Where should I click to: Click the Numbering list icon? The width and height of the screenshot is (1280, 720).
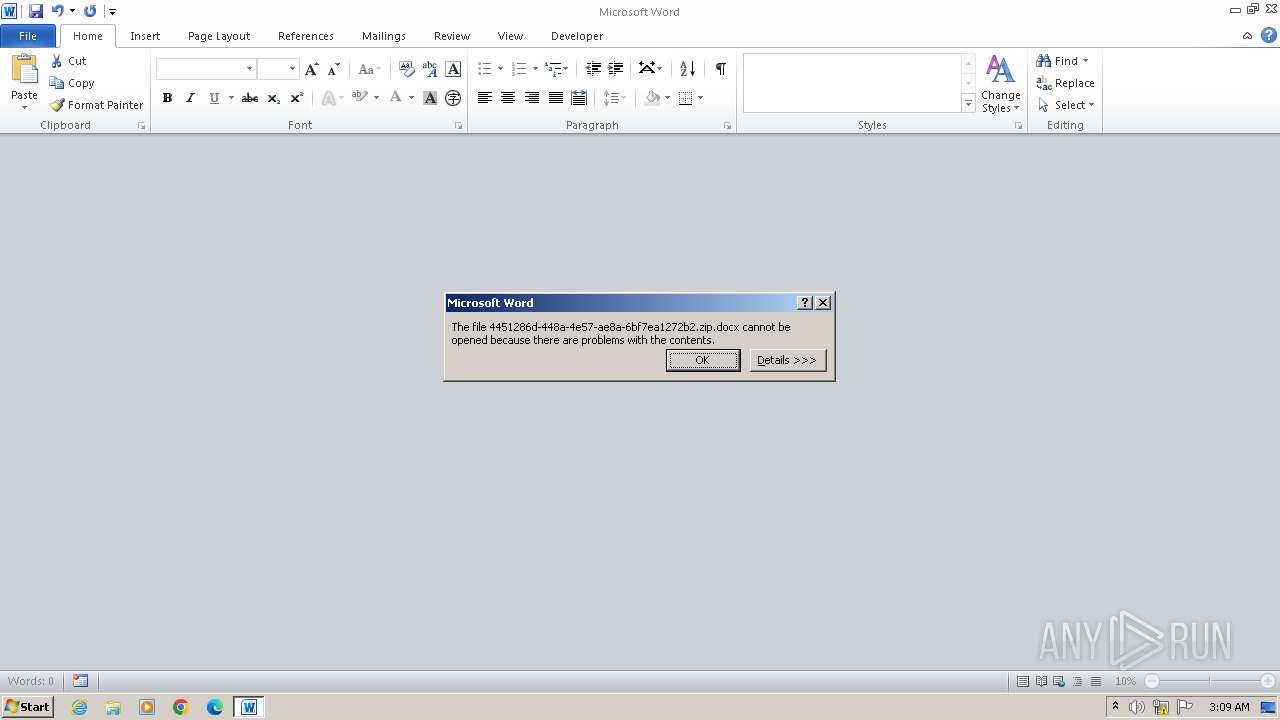[x=519, y=69]
